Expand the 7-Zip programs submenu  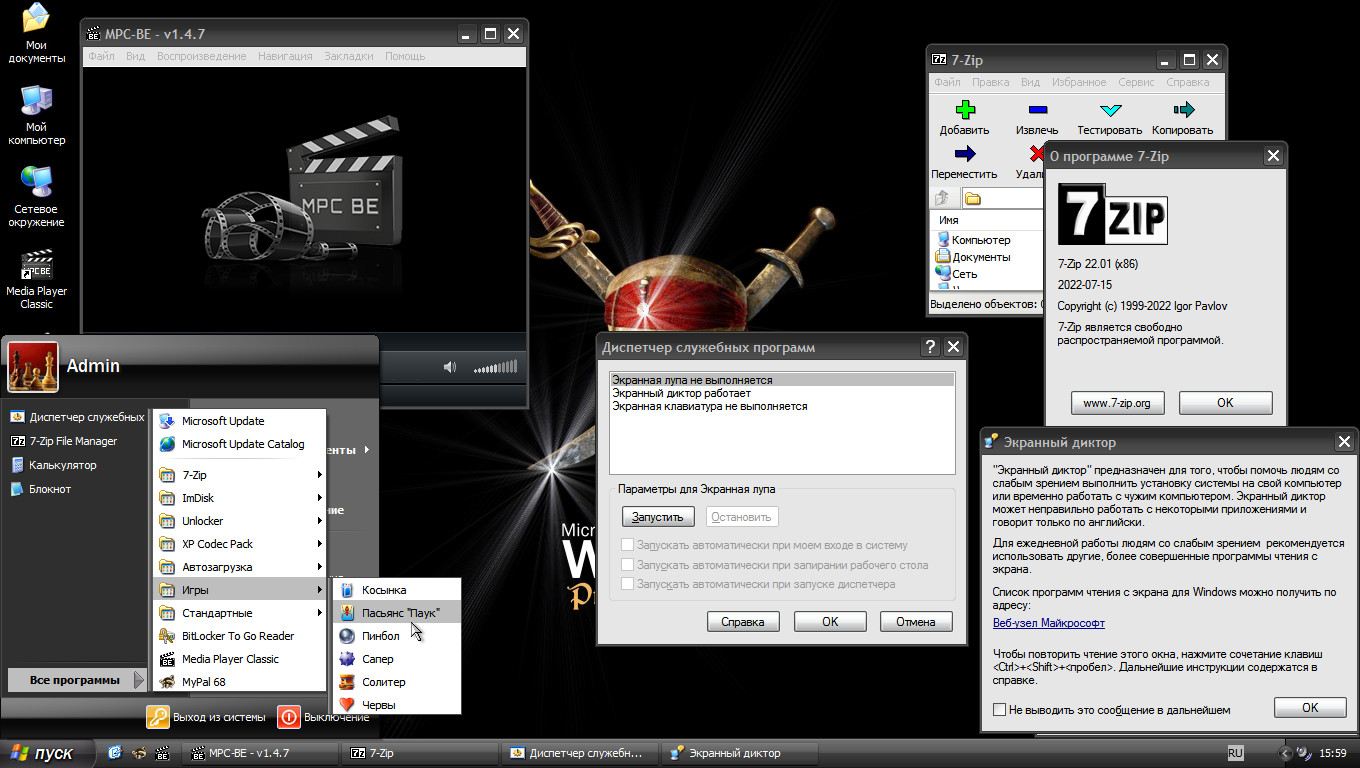tap(241, 475)
